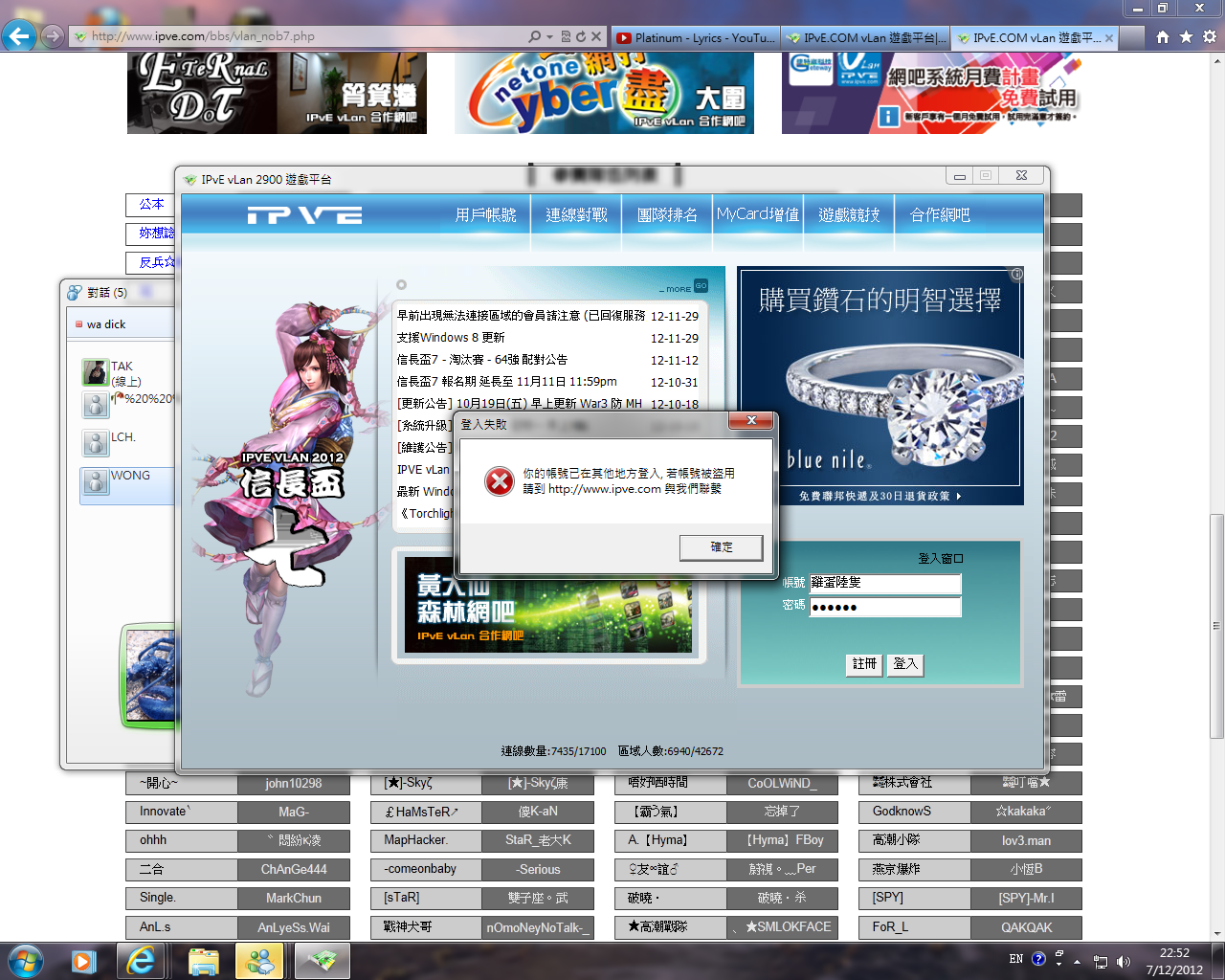The width and height of the screenshot is (1225, 980).
Task: Click the team cell 'MapHacker.'
Action: 426,841
